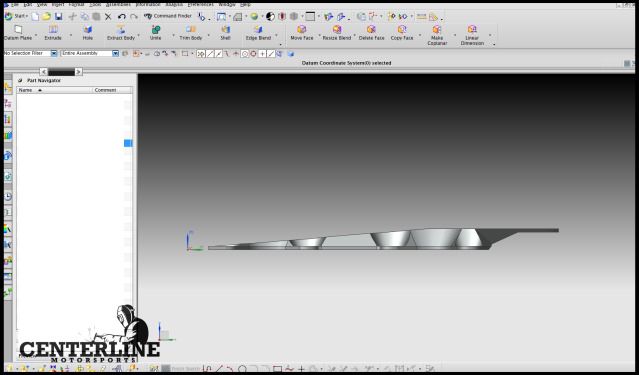This screenshot has width=639, height=375.
Task: Toggle the midpoint snap option
Action: coord(219,54)
